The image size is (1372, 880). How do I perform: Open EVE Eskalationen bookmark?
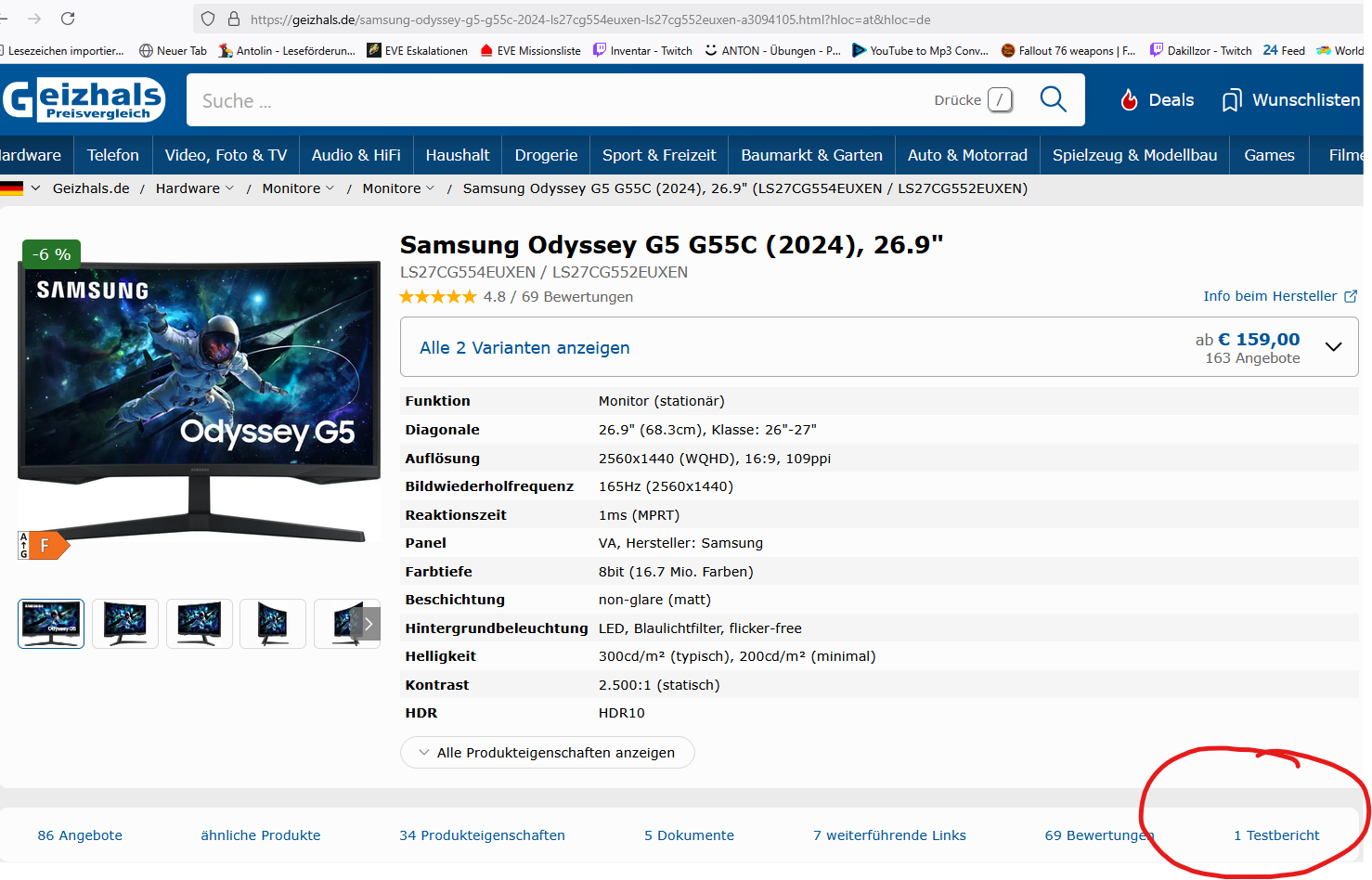pos(418,51)
